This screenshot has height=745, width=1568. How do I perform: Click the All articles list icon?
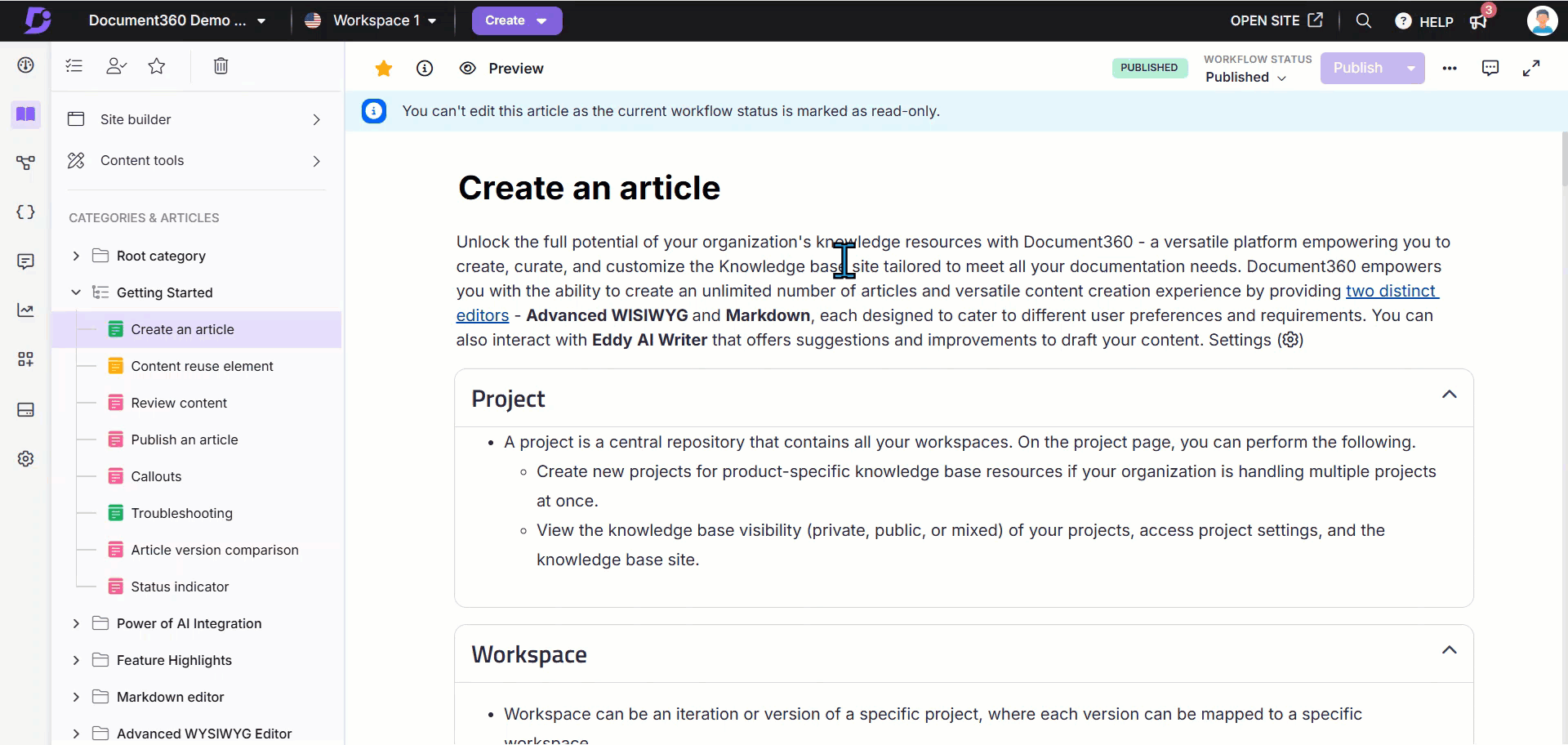point(74,66)
